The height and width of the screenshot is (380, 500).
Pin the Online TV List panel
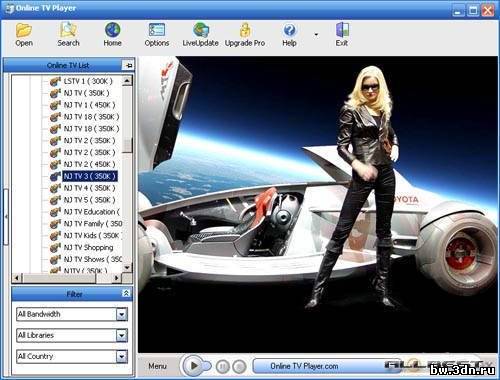(128, 65)
